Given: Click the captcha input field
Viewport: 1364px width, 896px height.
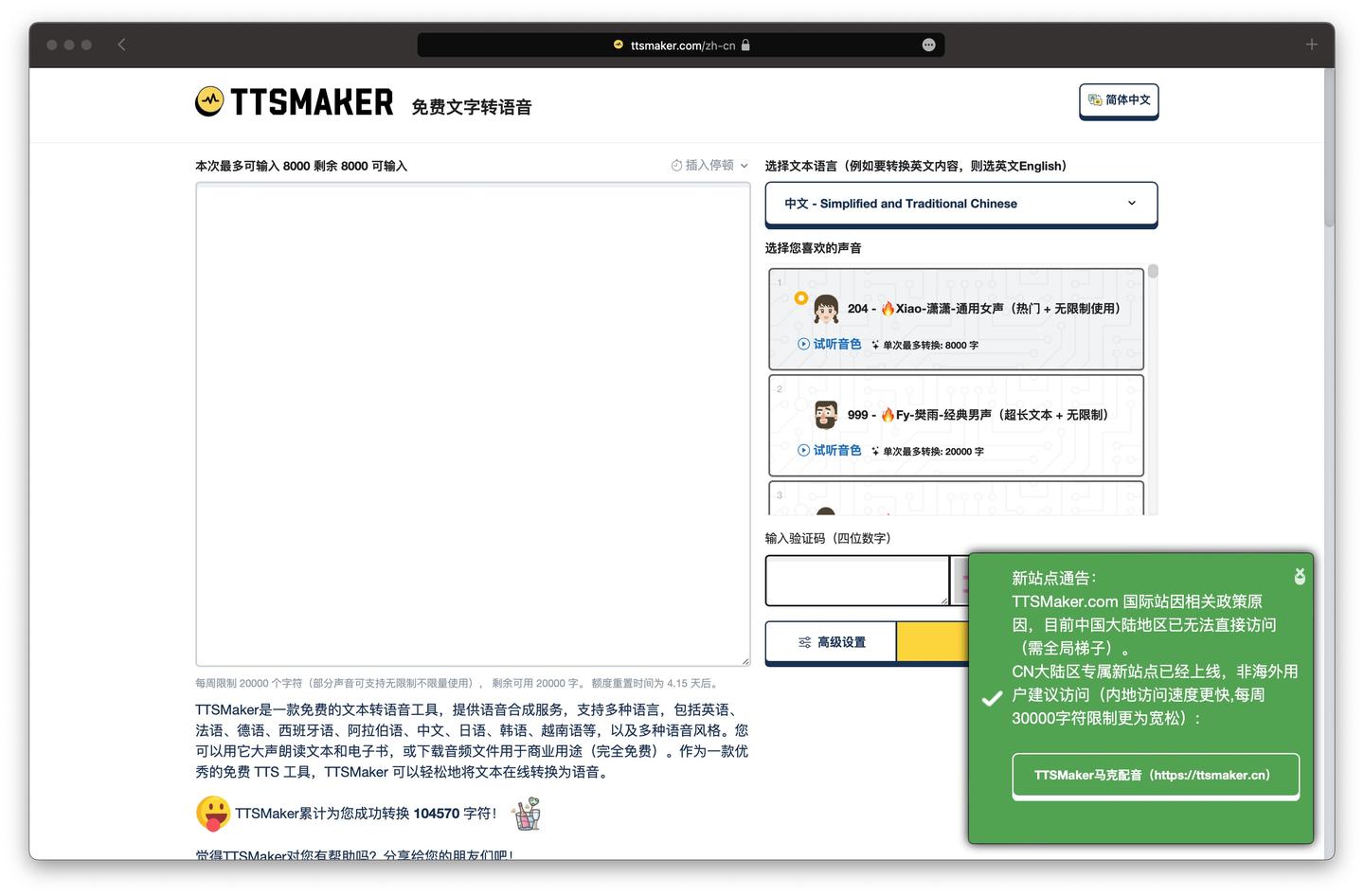Looking at the screenshot, I should [855, 581].
